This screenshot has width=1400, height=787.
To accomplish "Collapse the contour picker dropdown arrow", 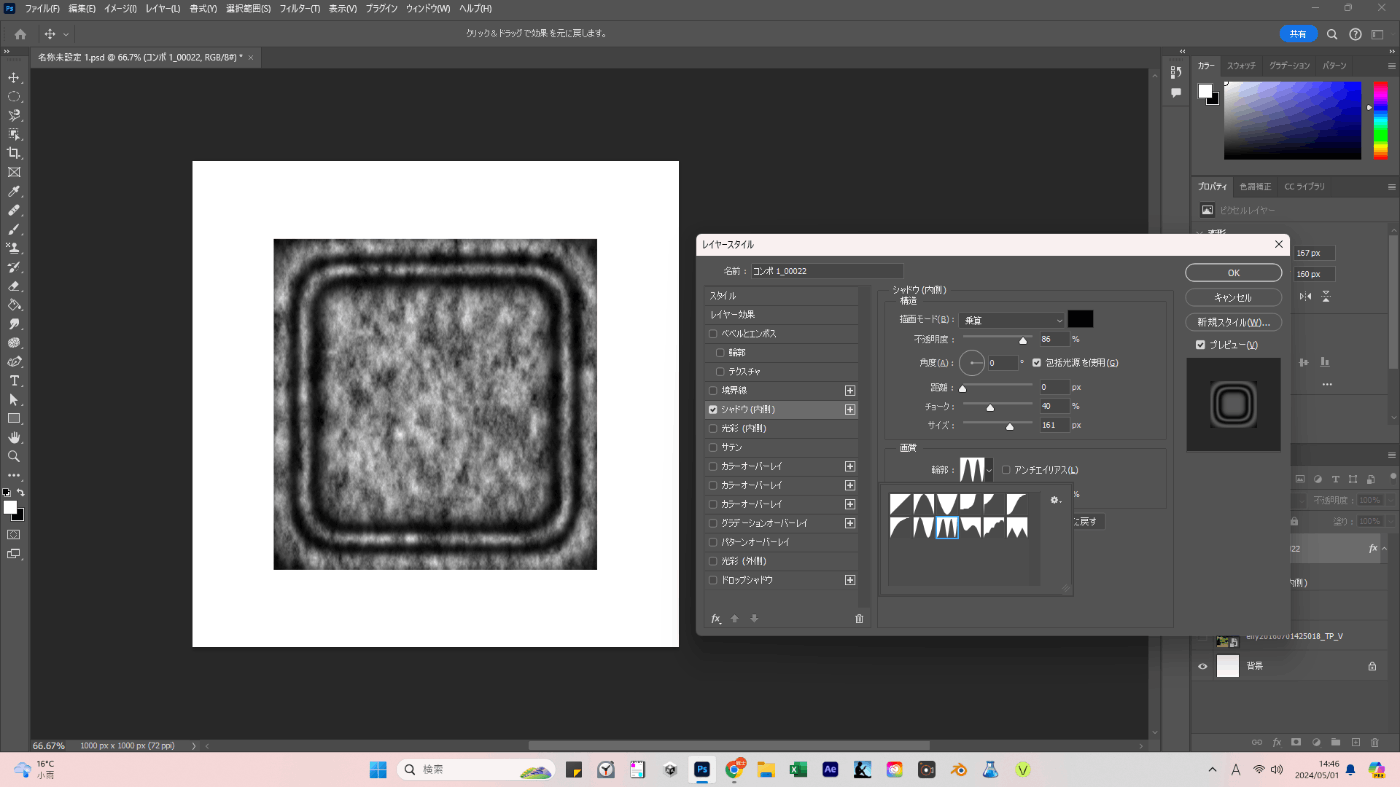I will coord(989,470).
